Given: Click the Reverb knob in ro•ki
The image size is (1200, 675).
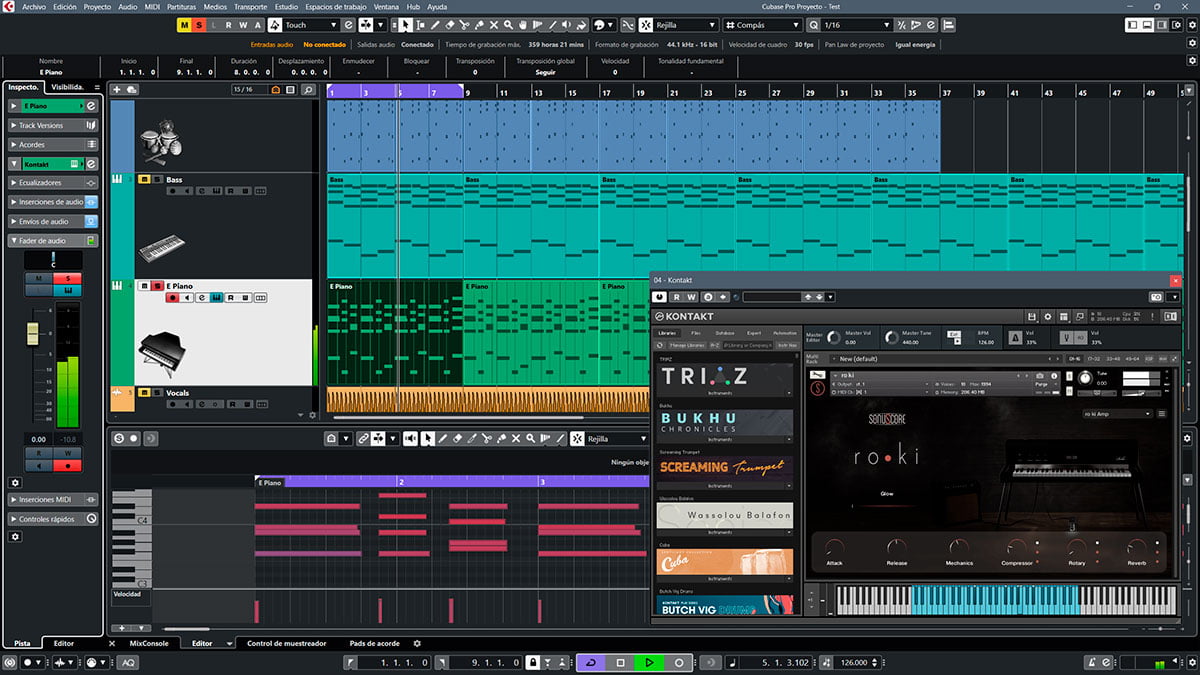Looking at the screenshot, I should click(1137, 548).
